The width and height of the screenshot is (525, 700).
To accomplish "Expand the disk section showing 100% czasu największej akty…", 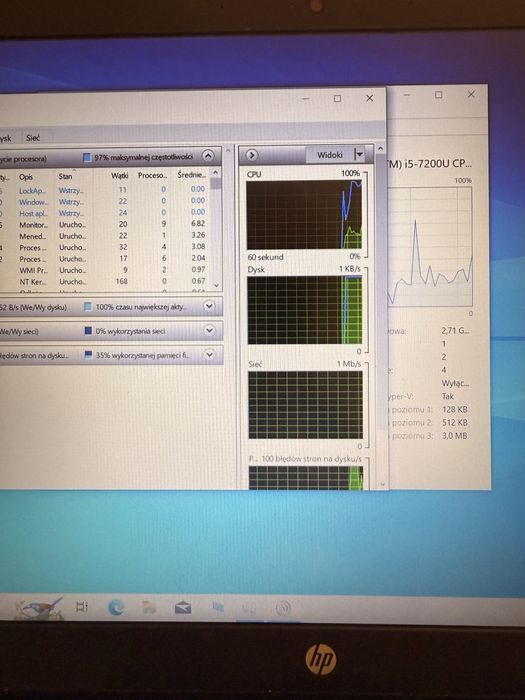I will point(209,306).
